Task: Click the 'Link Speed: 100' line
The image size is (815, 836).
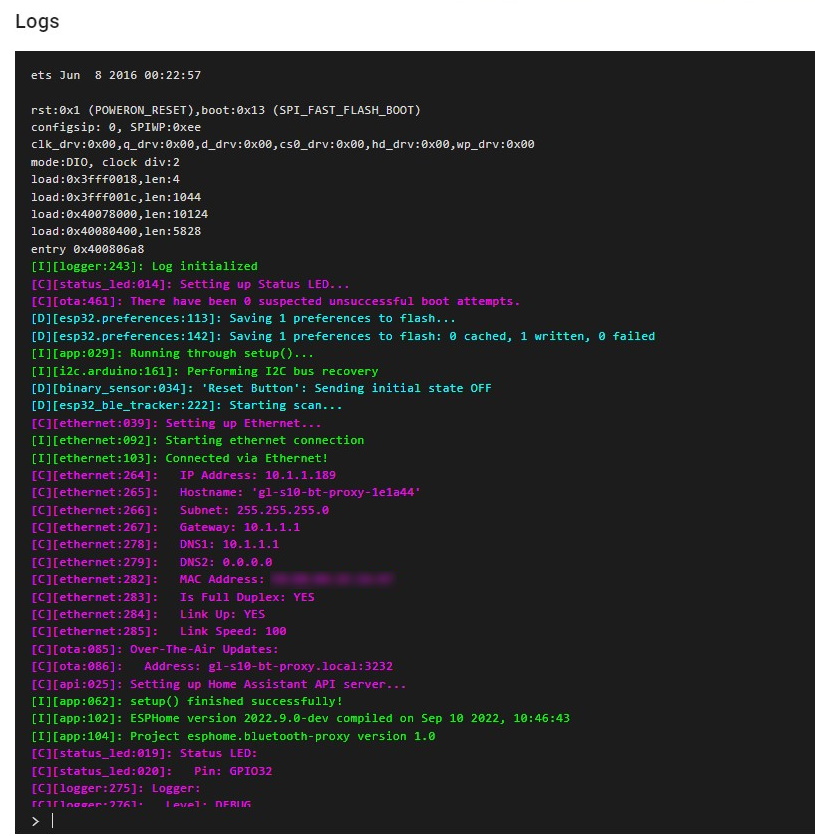Action: pos(158,631)
